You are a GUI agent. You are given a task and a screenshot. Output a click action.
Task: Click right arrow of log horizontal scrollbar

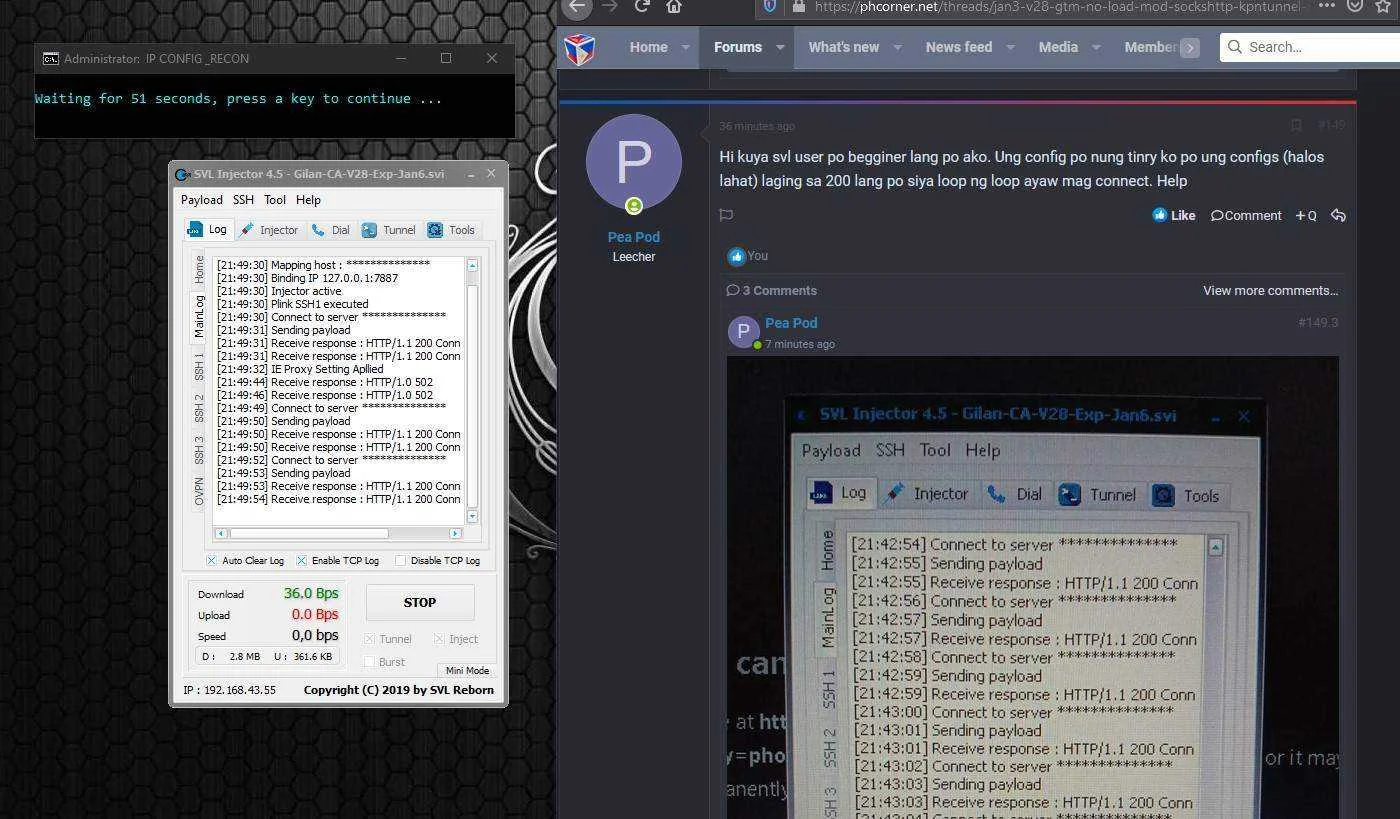(455, 533)
